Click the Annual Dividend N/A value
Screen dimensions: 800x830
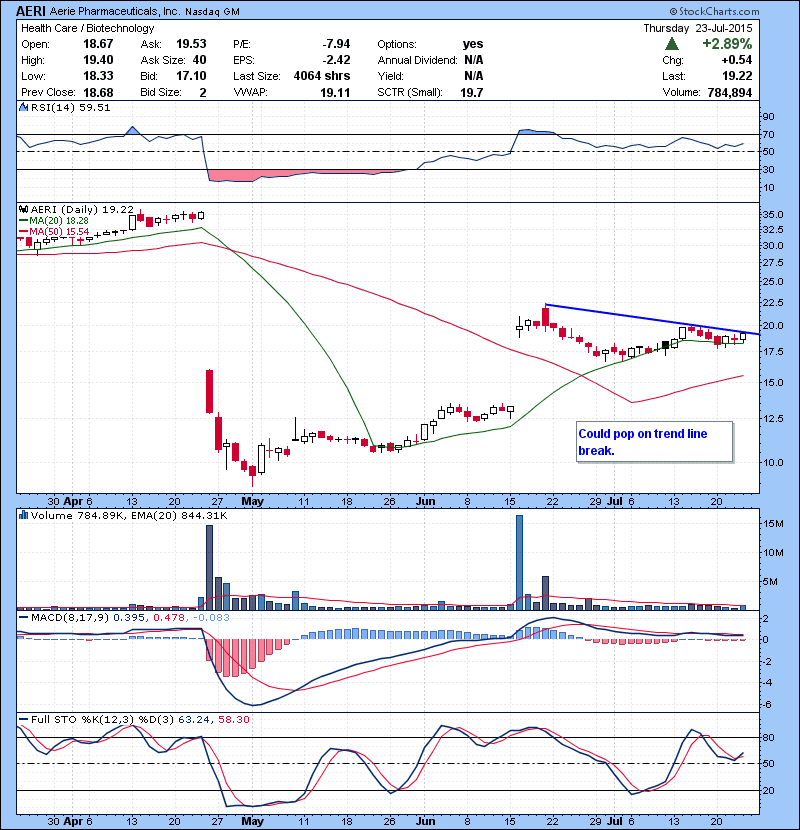[474, 60]
